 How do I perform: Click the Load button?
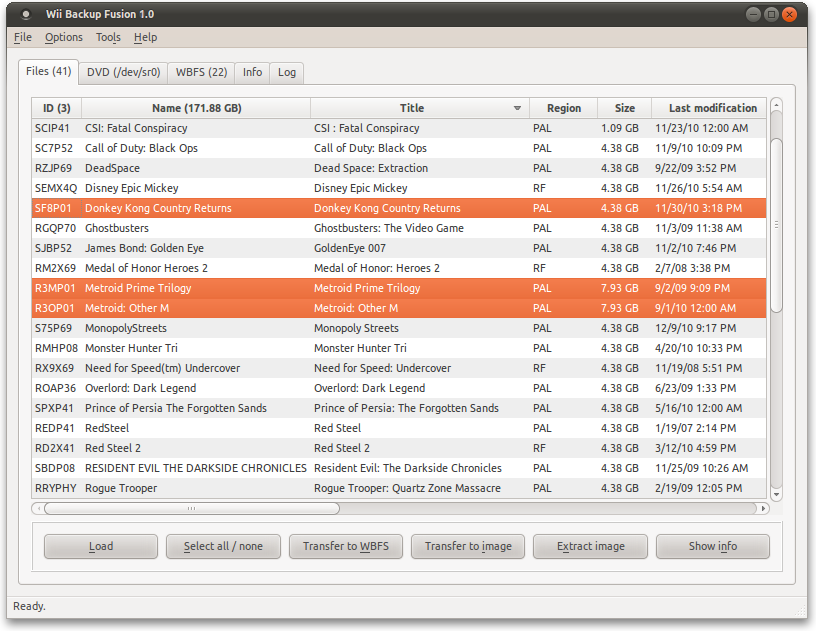tap(101, 546)
